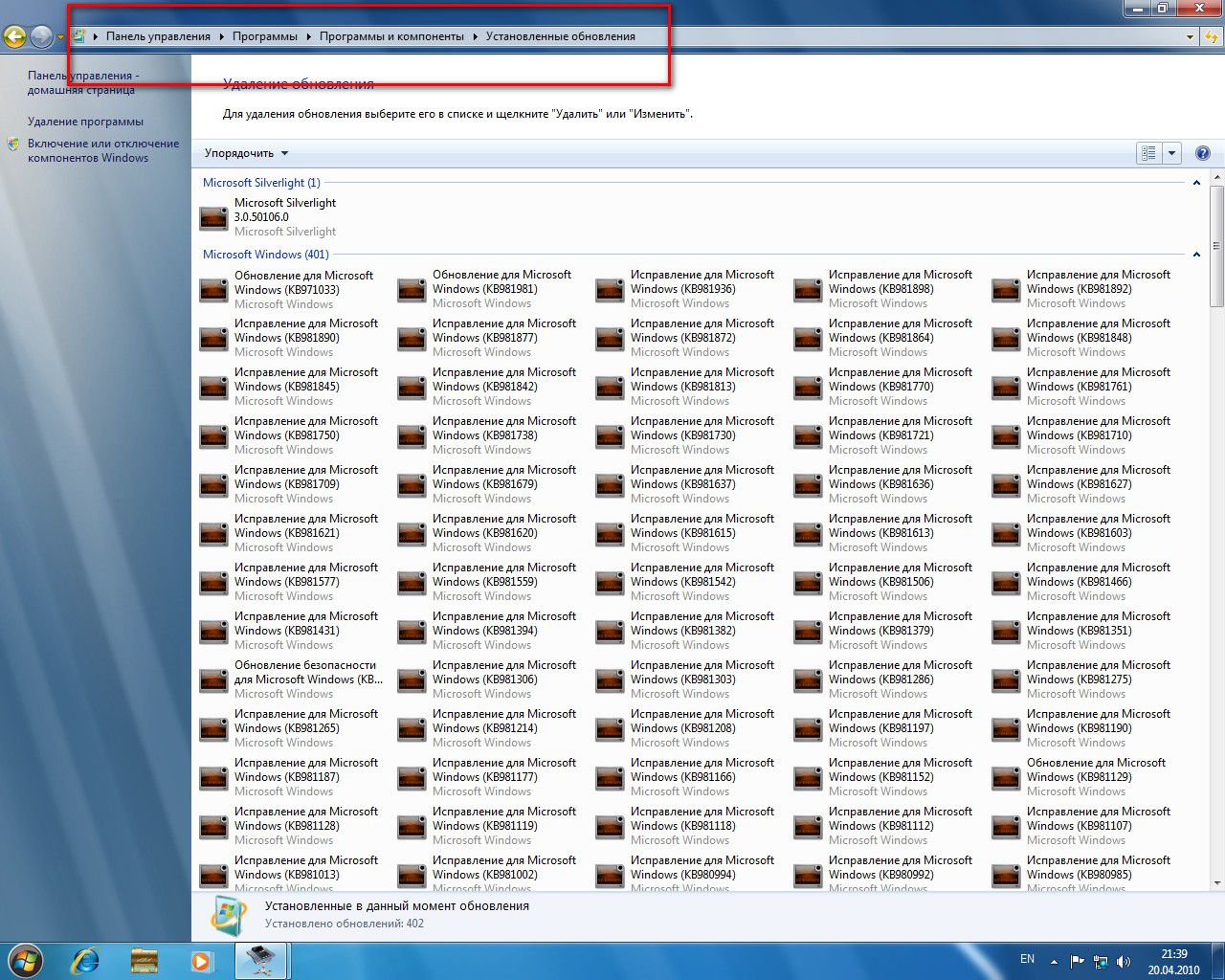Open the recent pages dropdown beside Forward

(x=60, y=37)
